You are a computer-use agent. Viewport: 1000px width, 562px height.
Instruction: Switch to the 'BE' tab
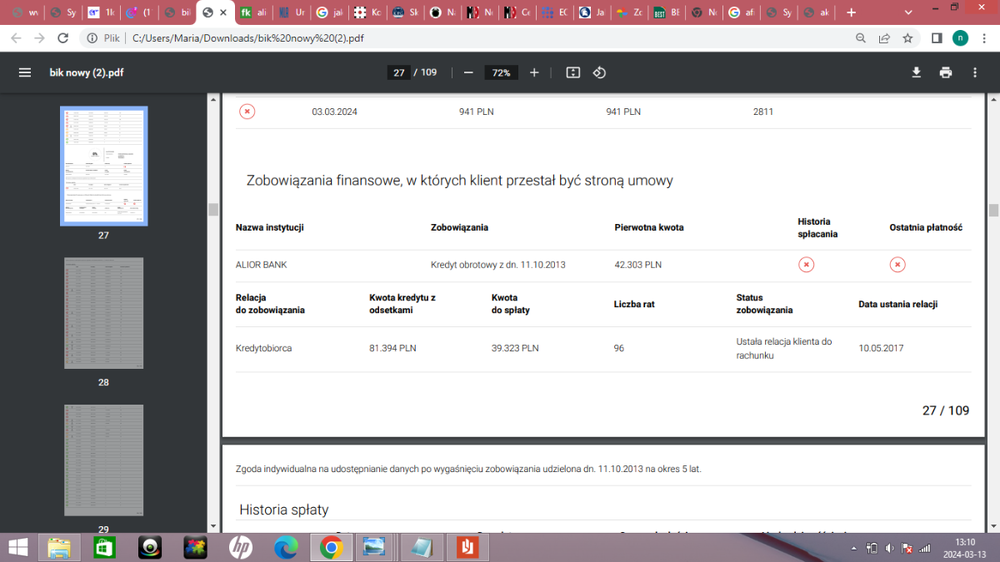click(667, 12)
